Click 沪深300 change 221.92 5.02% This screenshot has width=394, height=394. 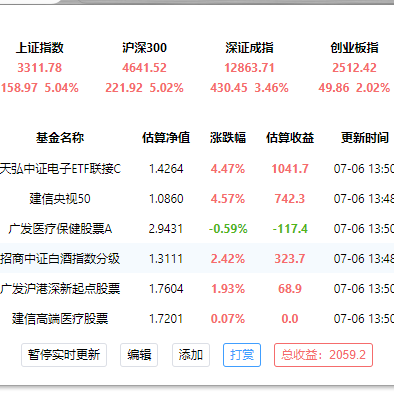tap(144, 88)
